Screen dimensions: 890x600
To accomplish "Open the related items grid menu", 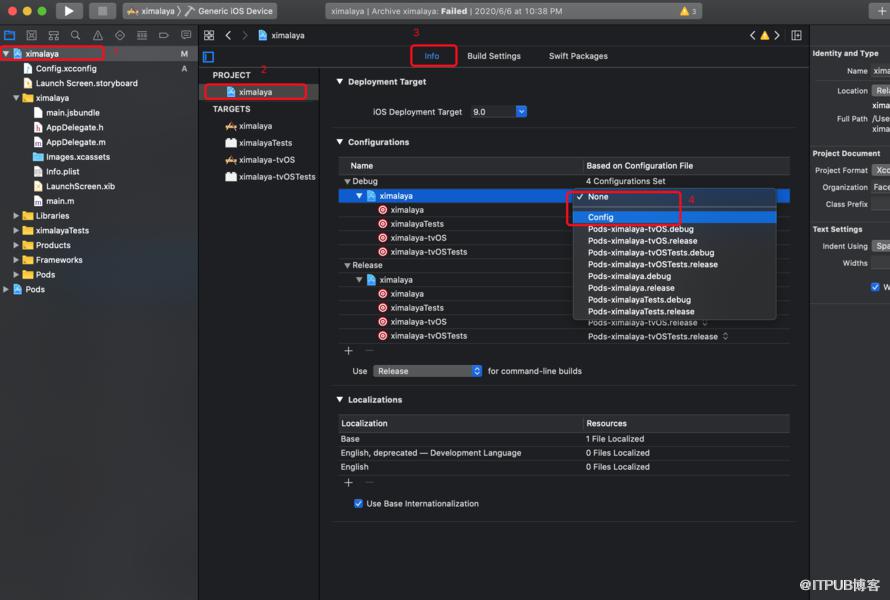I will 209,35.
